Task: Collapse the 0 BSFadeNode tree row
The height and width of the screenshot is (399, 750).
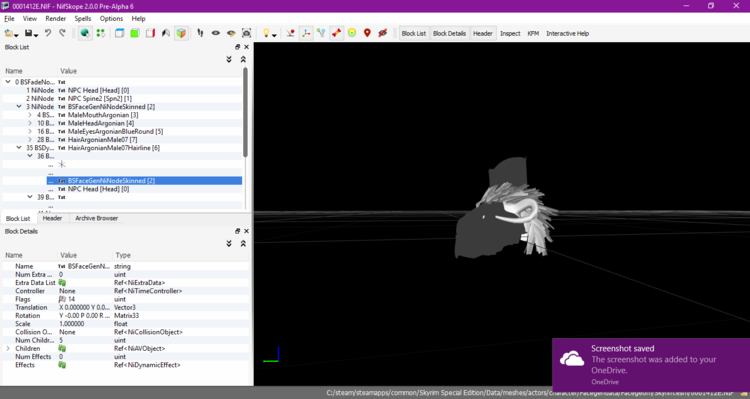Action: [8, 82]
